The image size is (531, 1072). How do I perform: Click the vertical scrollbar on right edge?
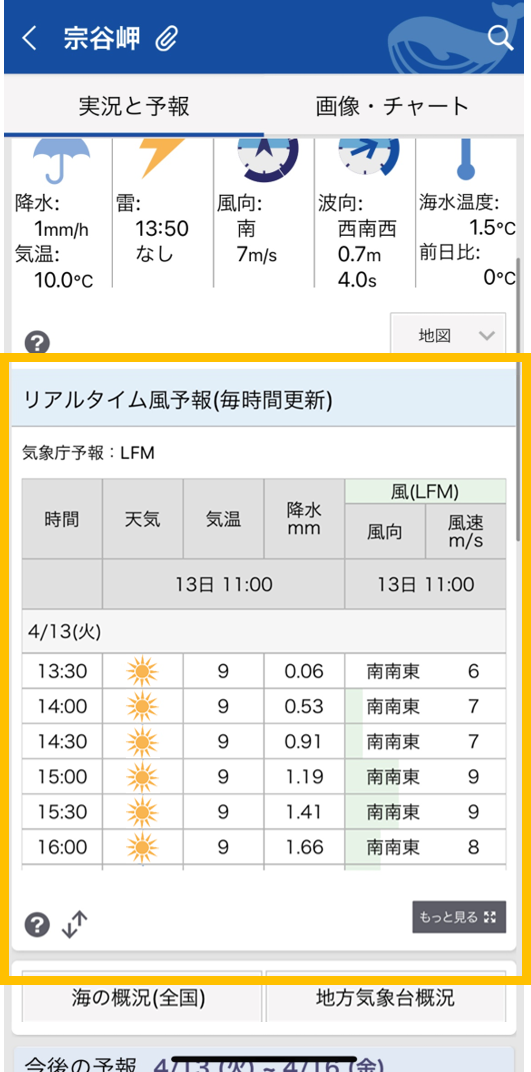click(519, 399)
